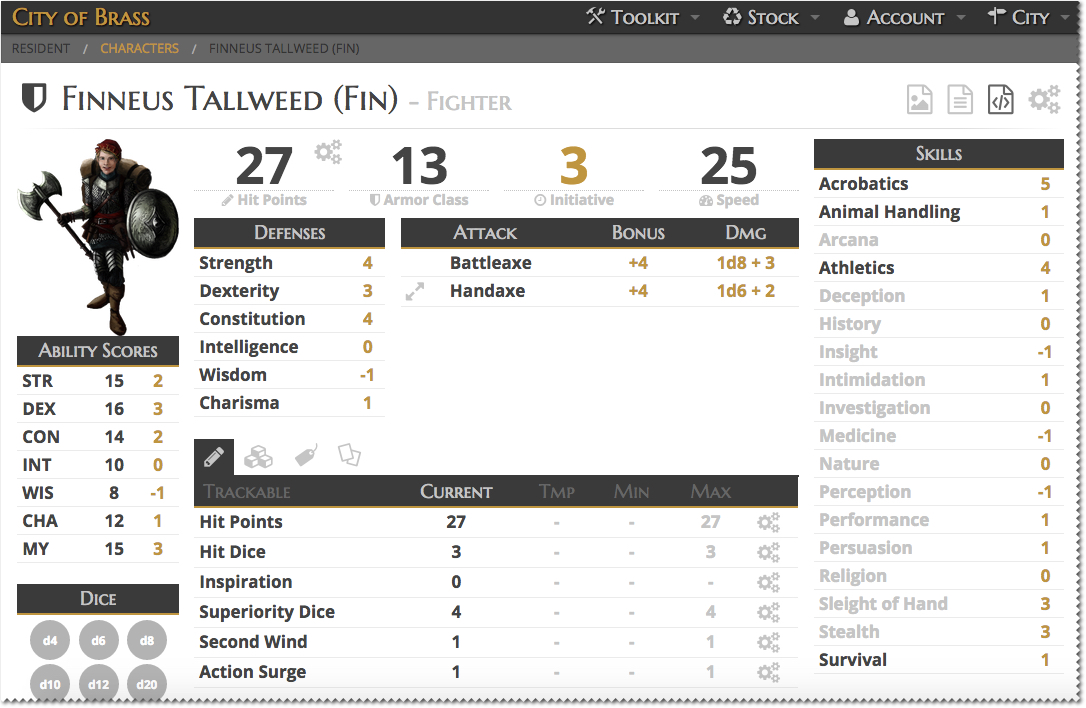The width and height of the screenshot is (1086, 708).
Task: Click the code view icon
Action: (x=1000, y=99)
